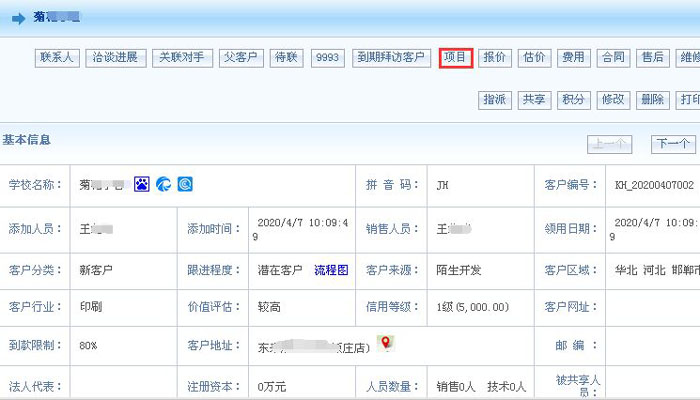The image size is (700, 400).
Task: Open the 费用 expenses tab
Action: pyautogui.click(x=573, y=58)
